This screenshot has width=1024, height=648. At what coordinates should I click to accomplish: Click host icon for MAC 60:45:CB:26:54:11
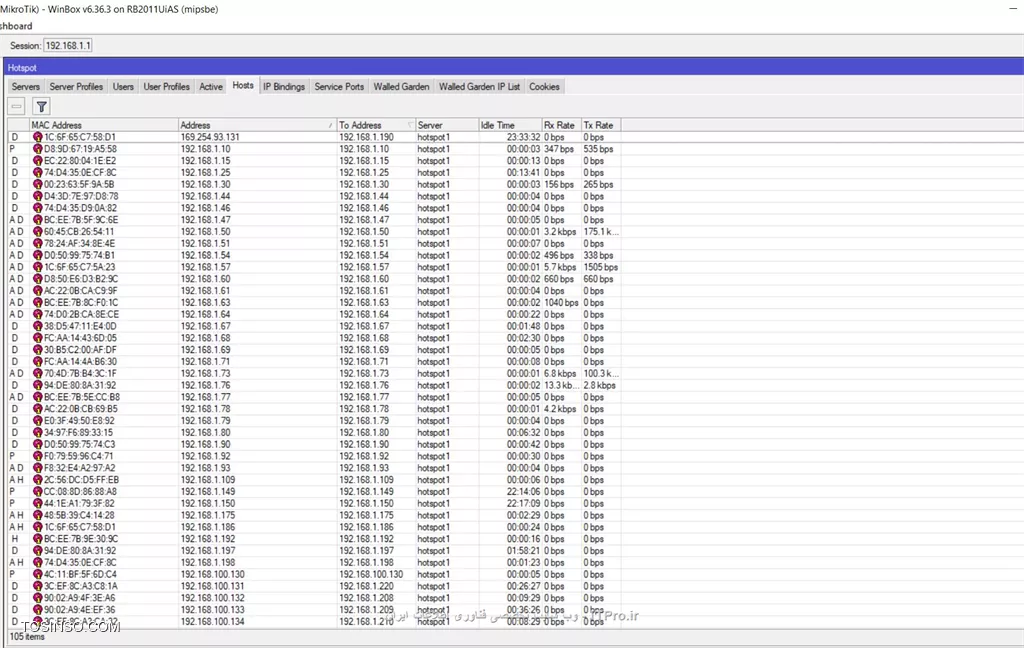pos(37,231)
